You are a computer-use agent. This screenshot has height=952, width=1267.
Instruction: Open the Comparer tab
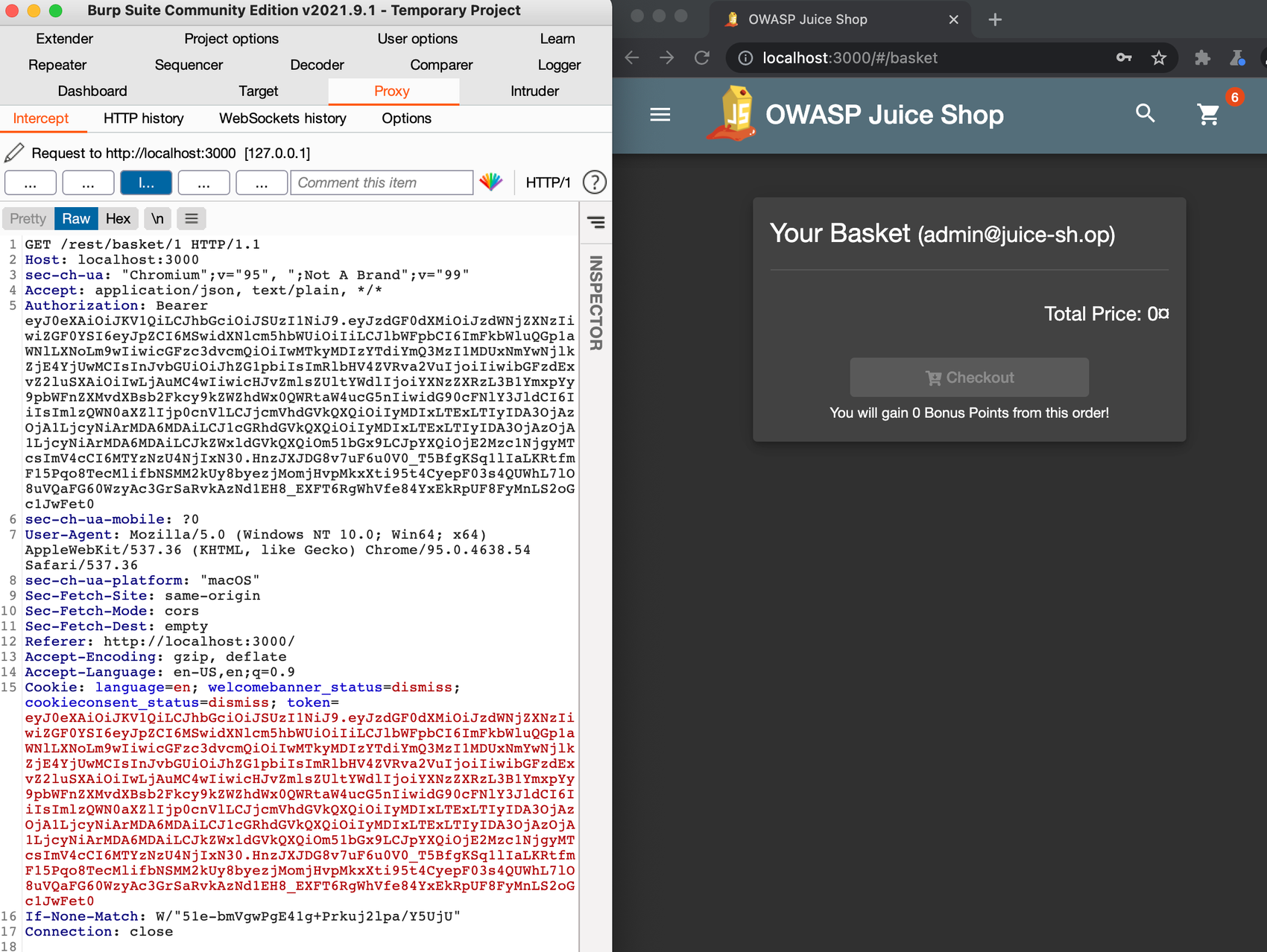[441, 65]
